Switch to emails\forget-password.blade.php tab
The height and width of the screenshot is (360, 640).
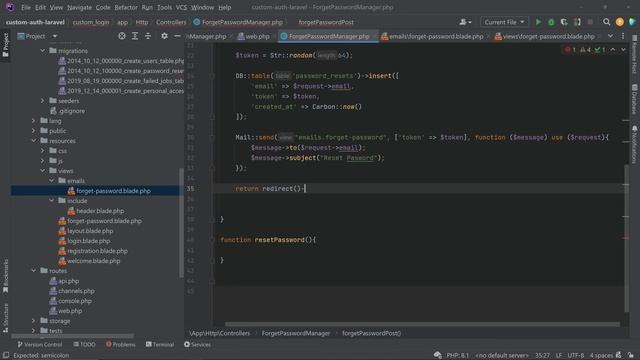tap(432, 36)
